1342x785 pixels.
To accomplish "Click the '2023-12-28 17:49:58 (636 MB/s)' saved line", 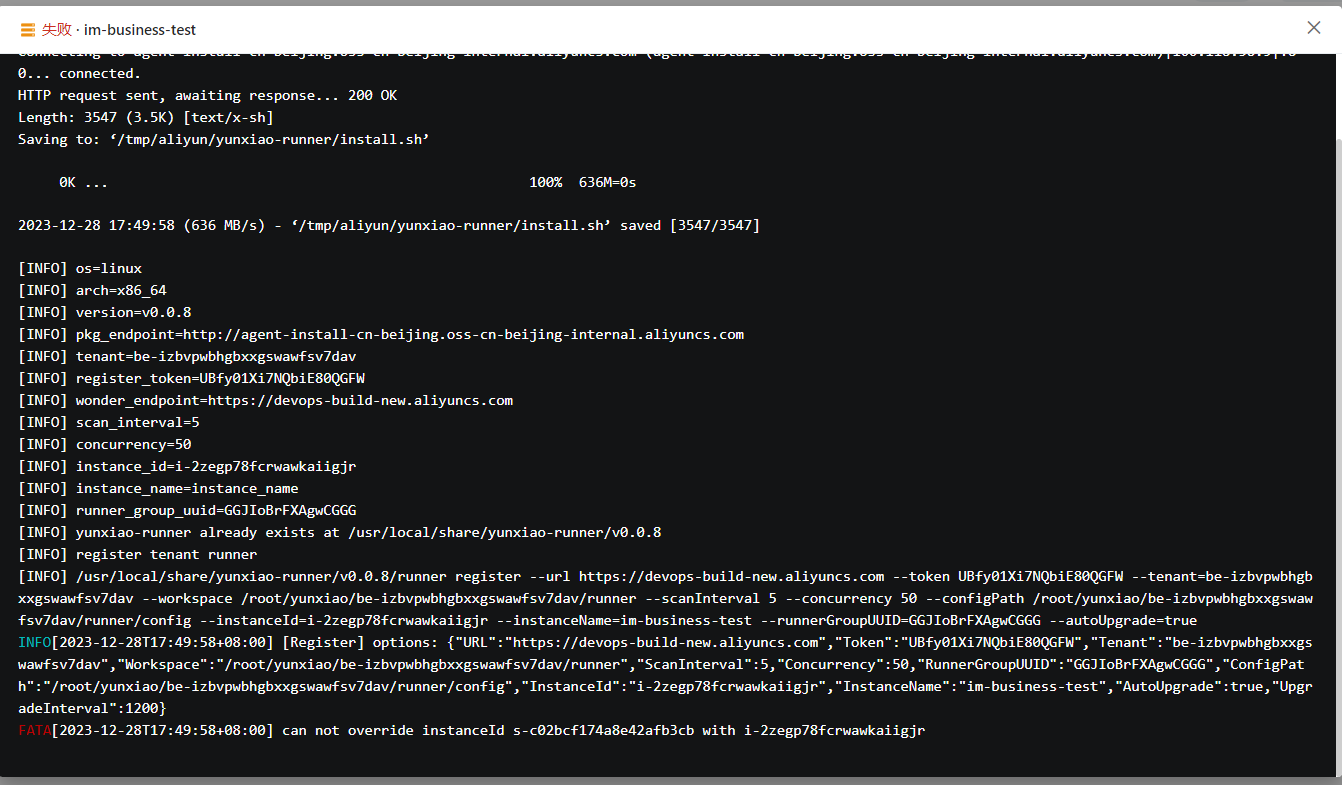I will click(x=389, y=226).
